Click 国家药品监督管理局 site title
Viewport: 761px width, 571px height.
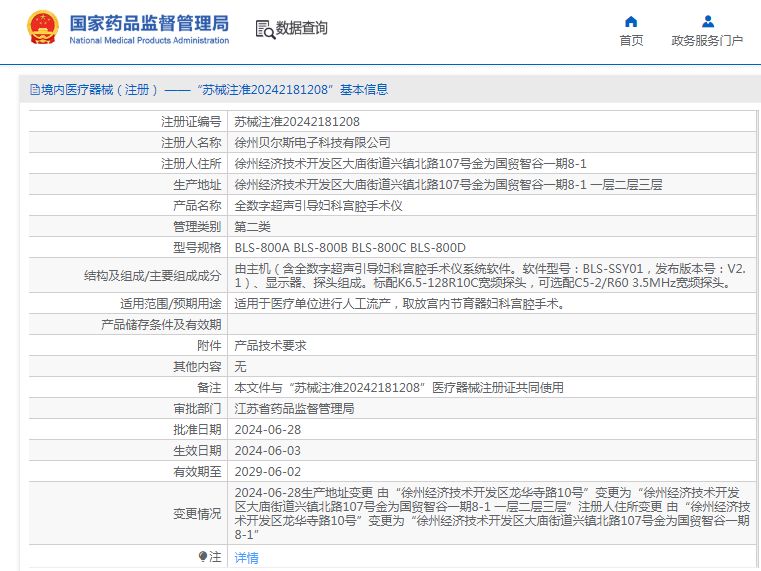[x=149, y=23]
